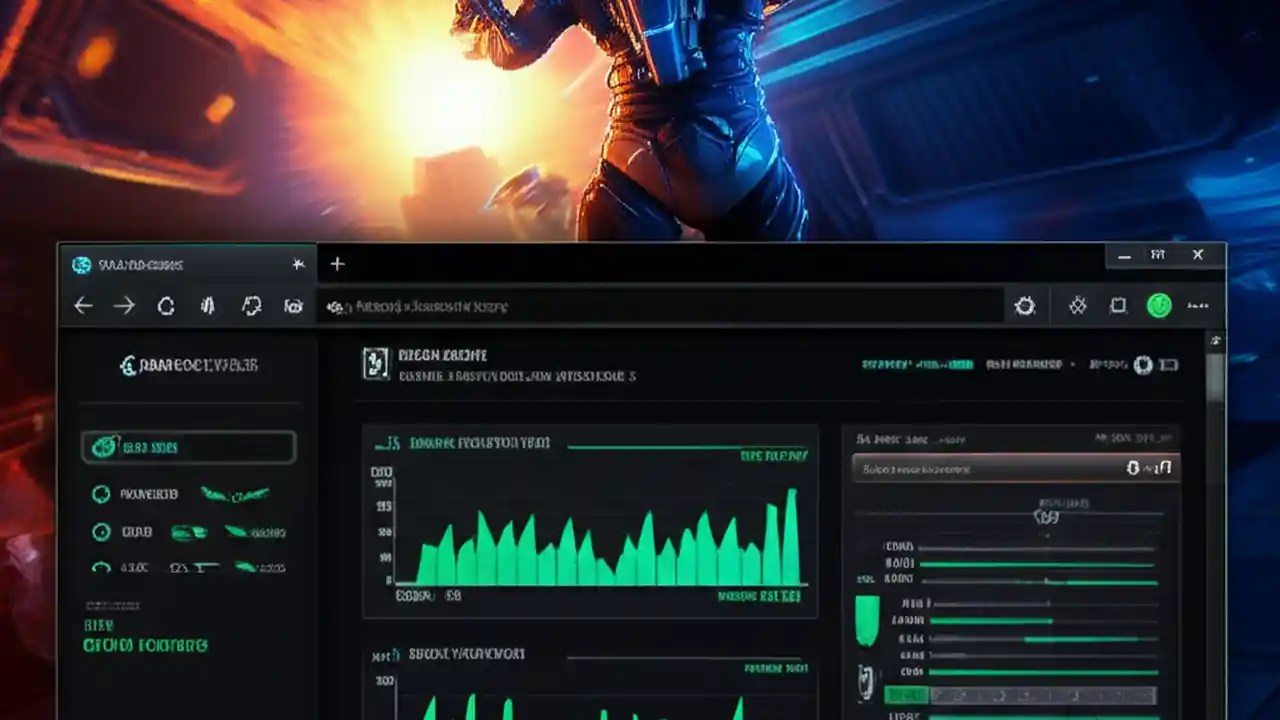
Task: Click the browser reload icon in the toolbar
Action: pos(166,306)
